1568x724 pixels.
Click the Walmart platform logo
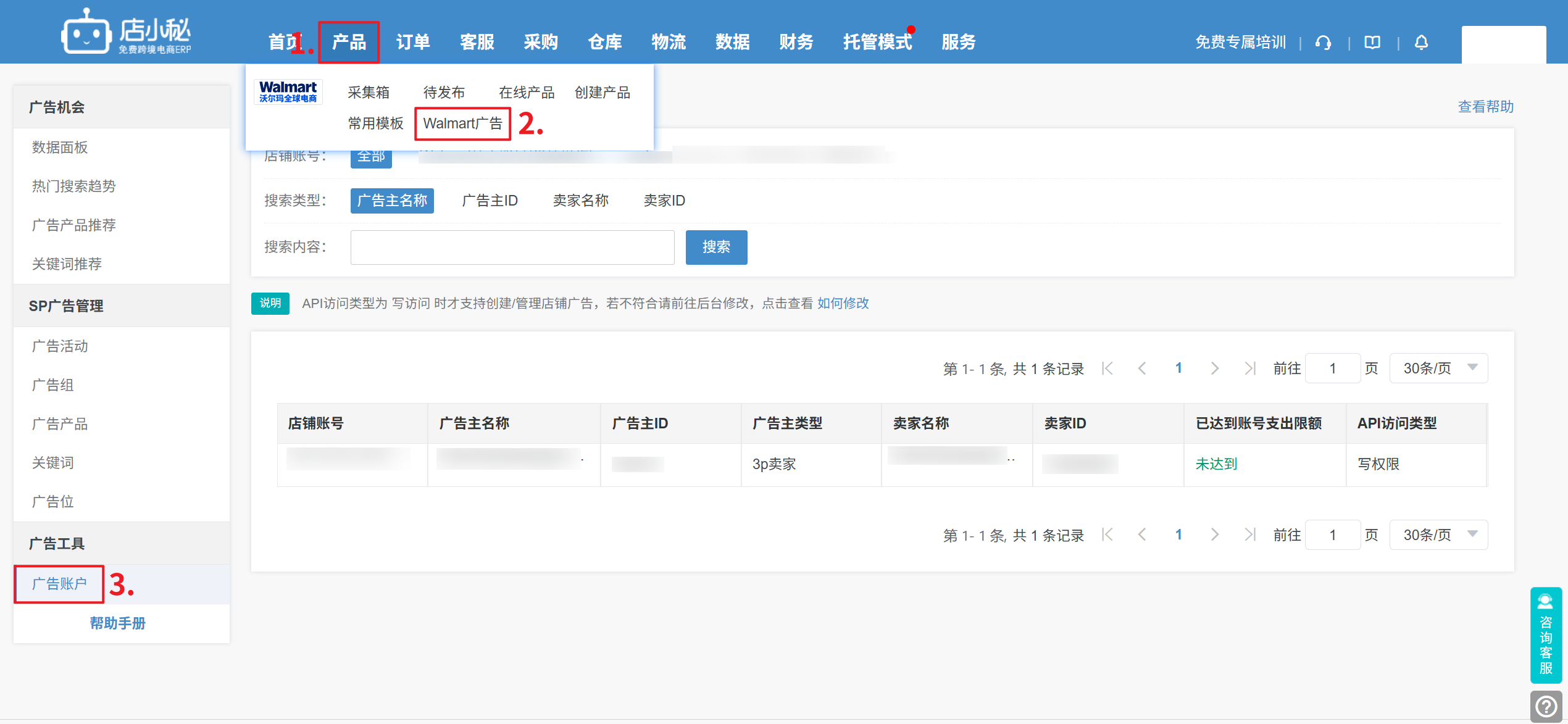tap(288, 92)
